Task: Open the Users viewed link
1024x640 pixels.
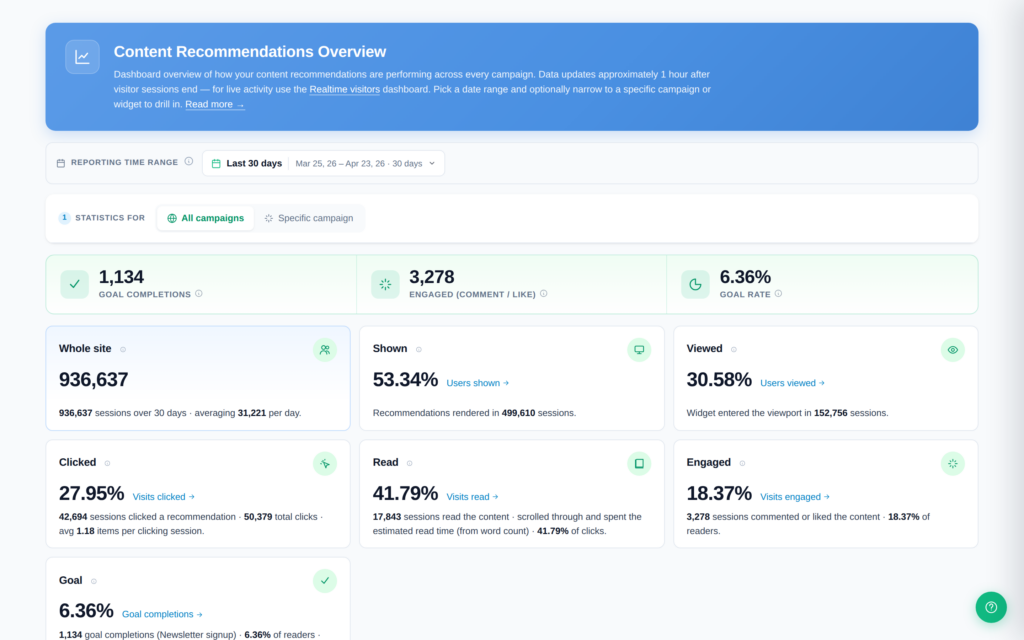Action: pos(792,383)
